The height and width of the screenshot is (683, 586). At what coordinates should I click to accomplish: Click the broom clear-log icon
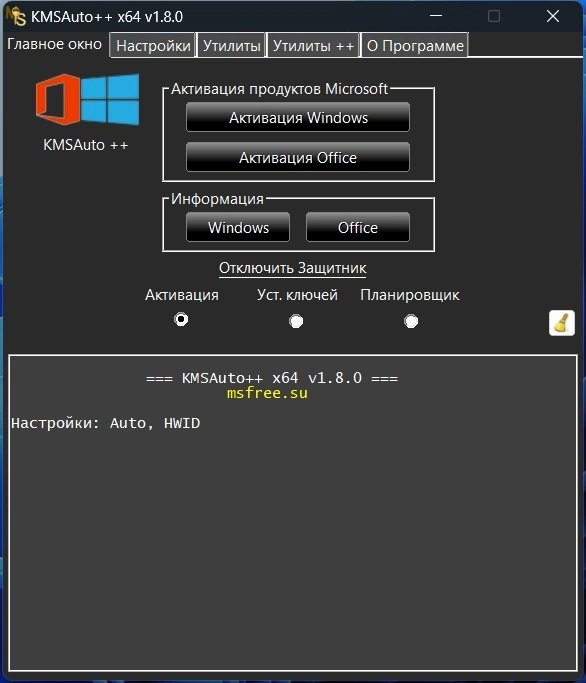coord(562,323)
